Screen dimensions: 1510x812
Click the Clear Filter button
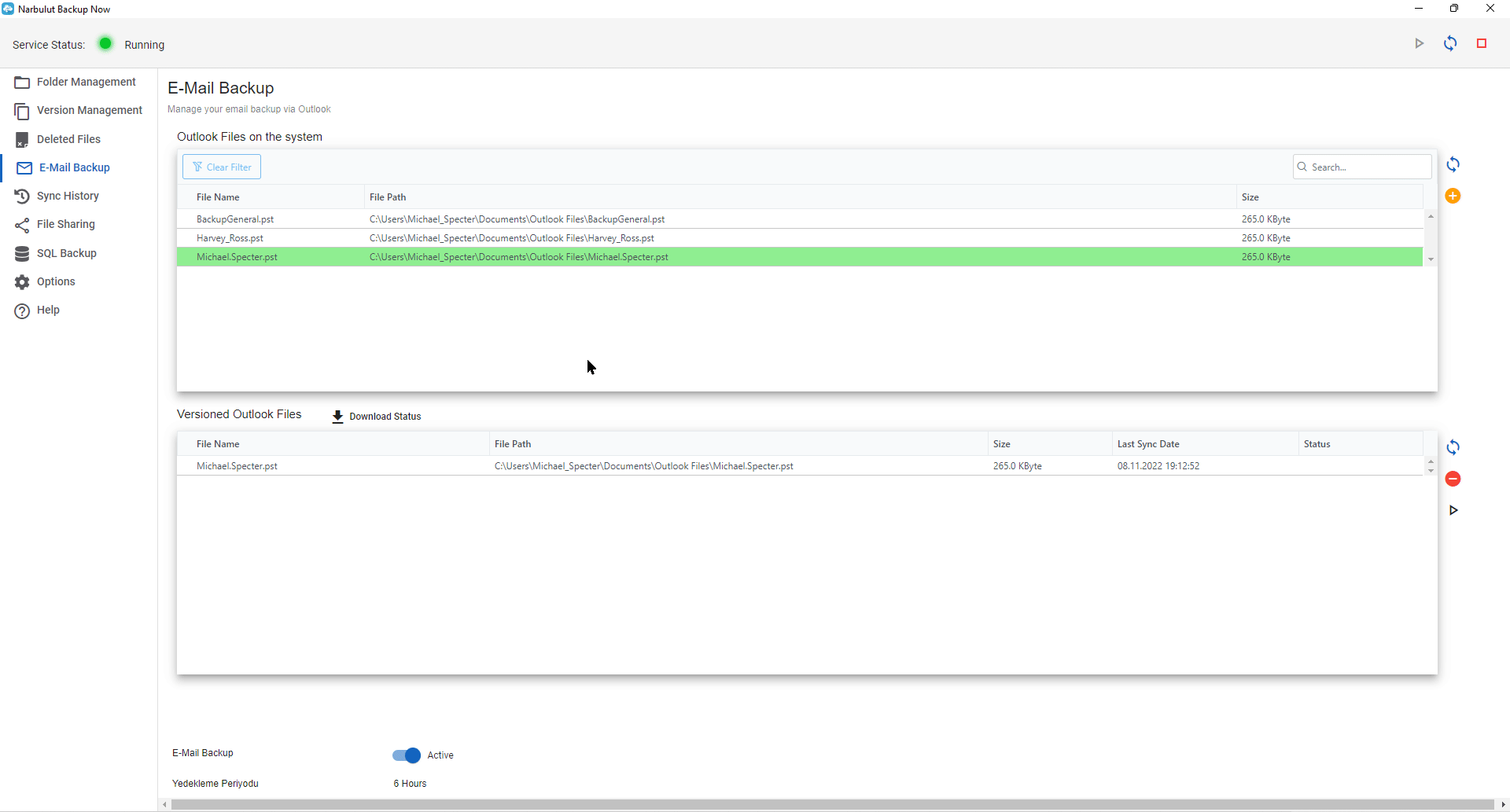pos(222,167)
